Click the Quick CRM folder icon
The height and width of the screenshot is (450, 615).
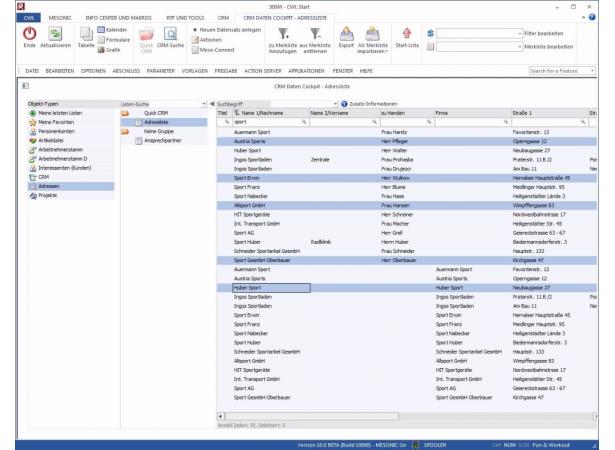point(146,35)
